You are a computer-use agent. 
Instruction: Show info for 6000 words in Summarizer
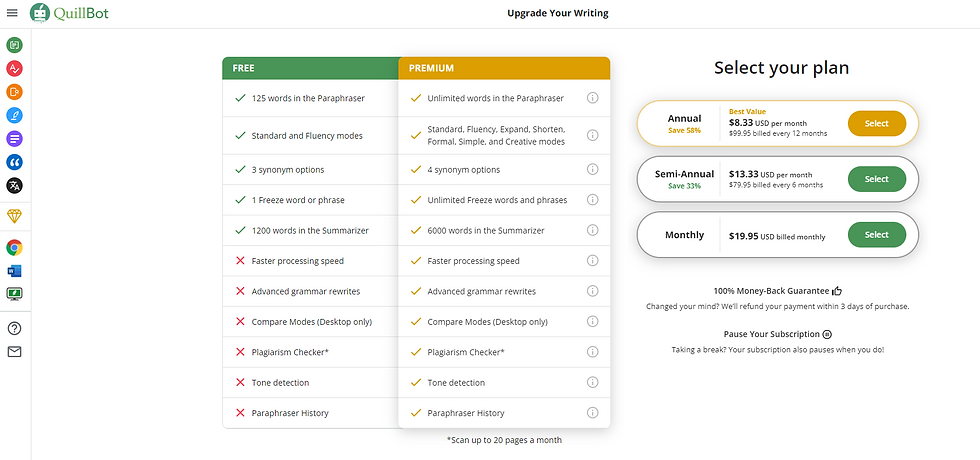(592, 230)
